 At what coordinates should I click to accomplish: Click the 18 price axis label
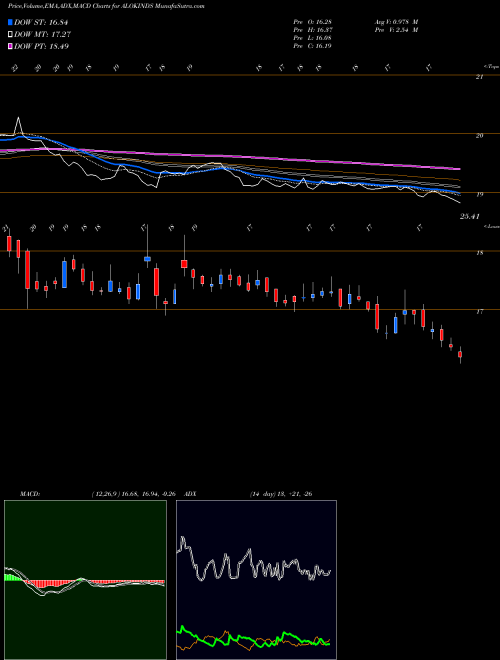[479, 253]
